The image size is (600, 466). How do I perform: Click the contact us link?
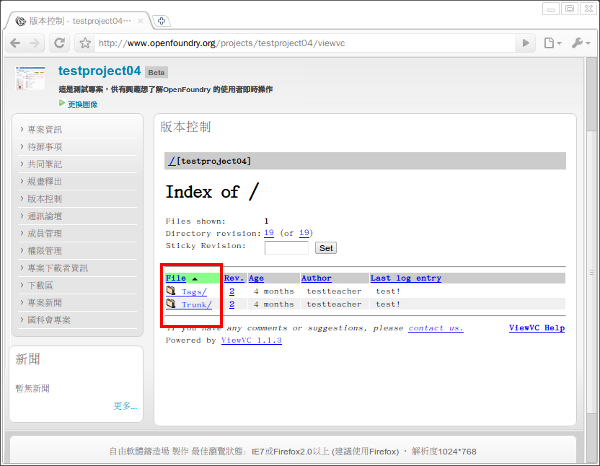click(436, 328)
